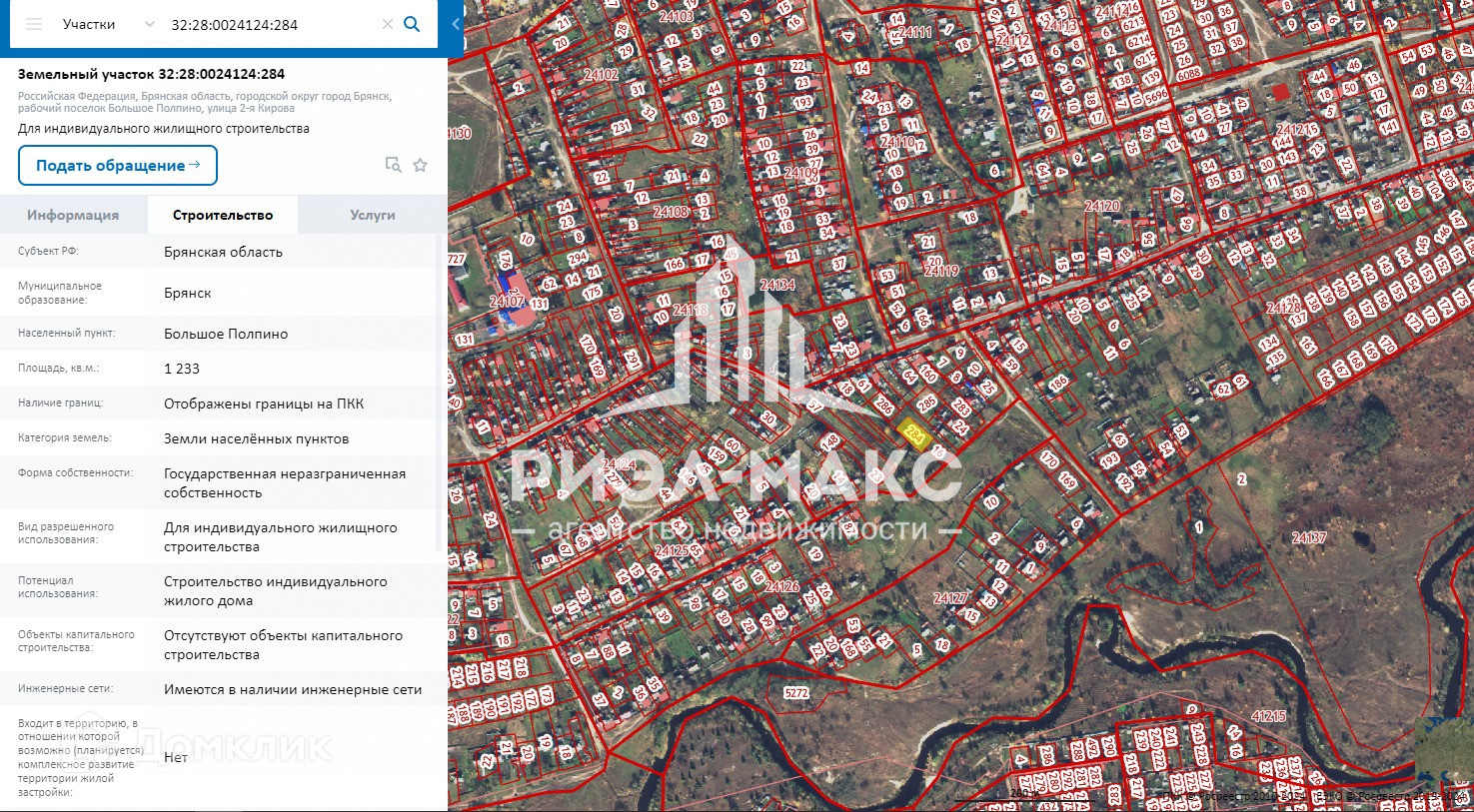Click cadastral block label 24137

(x=1309, y=537)
